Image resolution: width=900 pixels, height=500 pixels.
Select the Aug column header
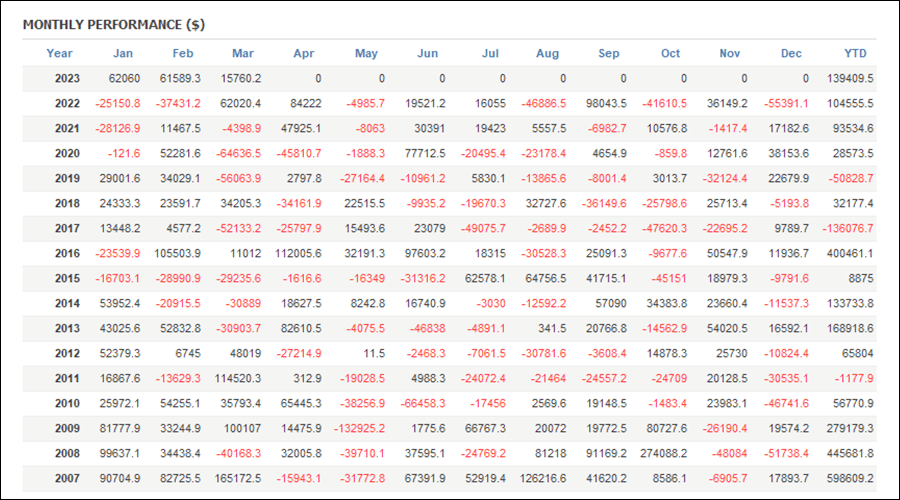click(548, 53)
